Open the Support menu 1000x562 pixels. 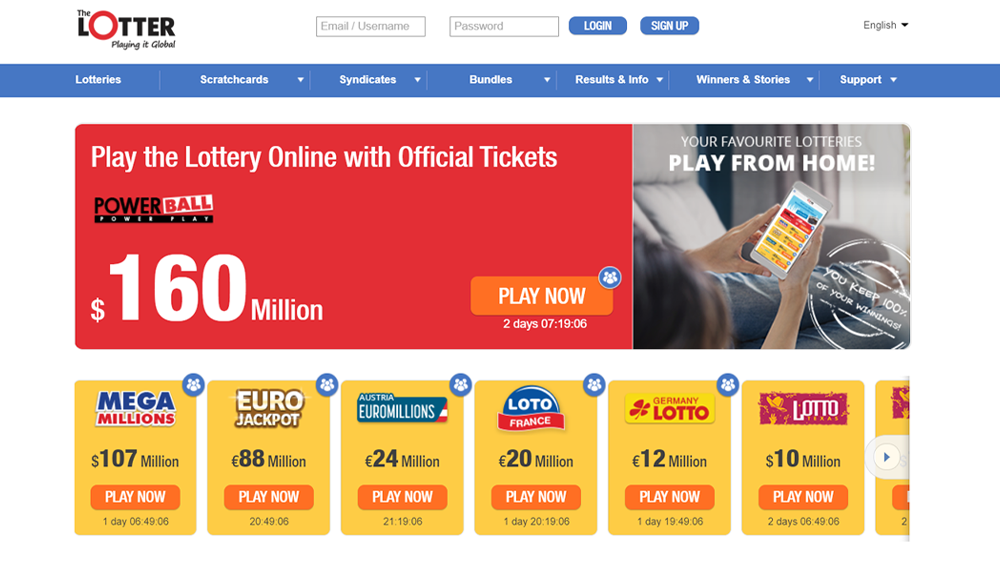click(868, 80)
